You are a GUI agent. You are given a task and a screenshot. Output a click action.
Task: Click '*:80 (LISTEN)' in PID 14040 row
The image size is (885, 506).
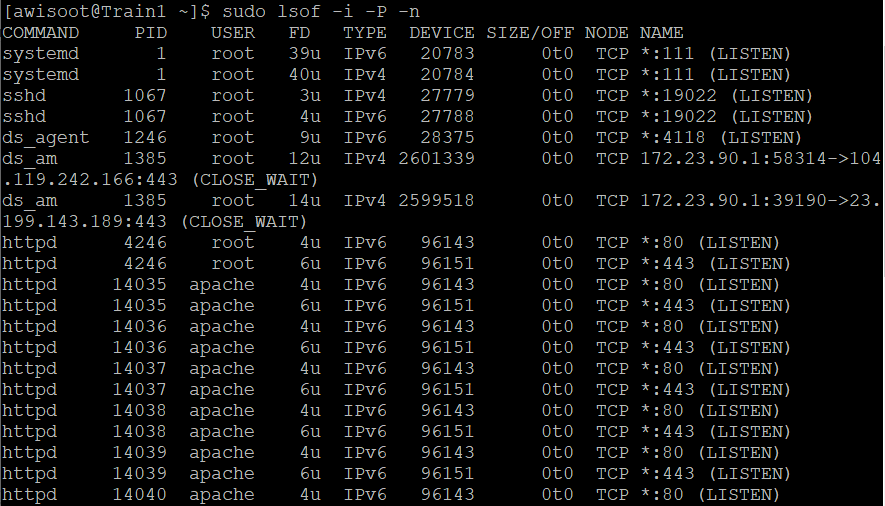click(x=711, y=495)
